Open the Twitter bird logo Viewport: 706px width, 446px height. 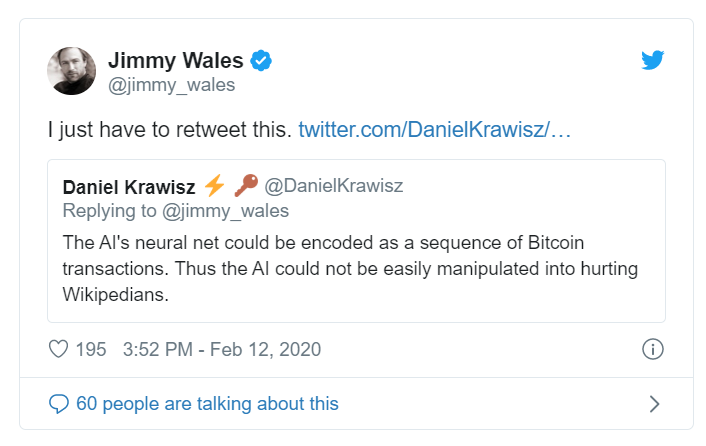[652, 61]
